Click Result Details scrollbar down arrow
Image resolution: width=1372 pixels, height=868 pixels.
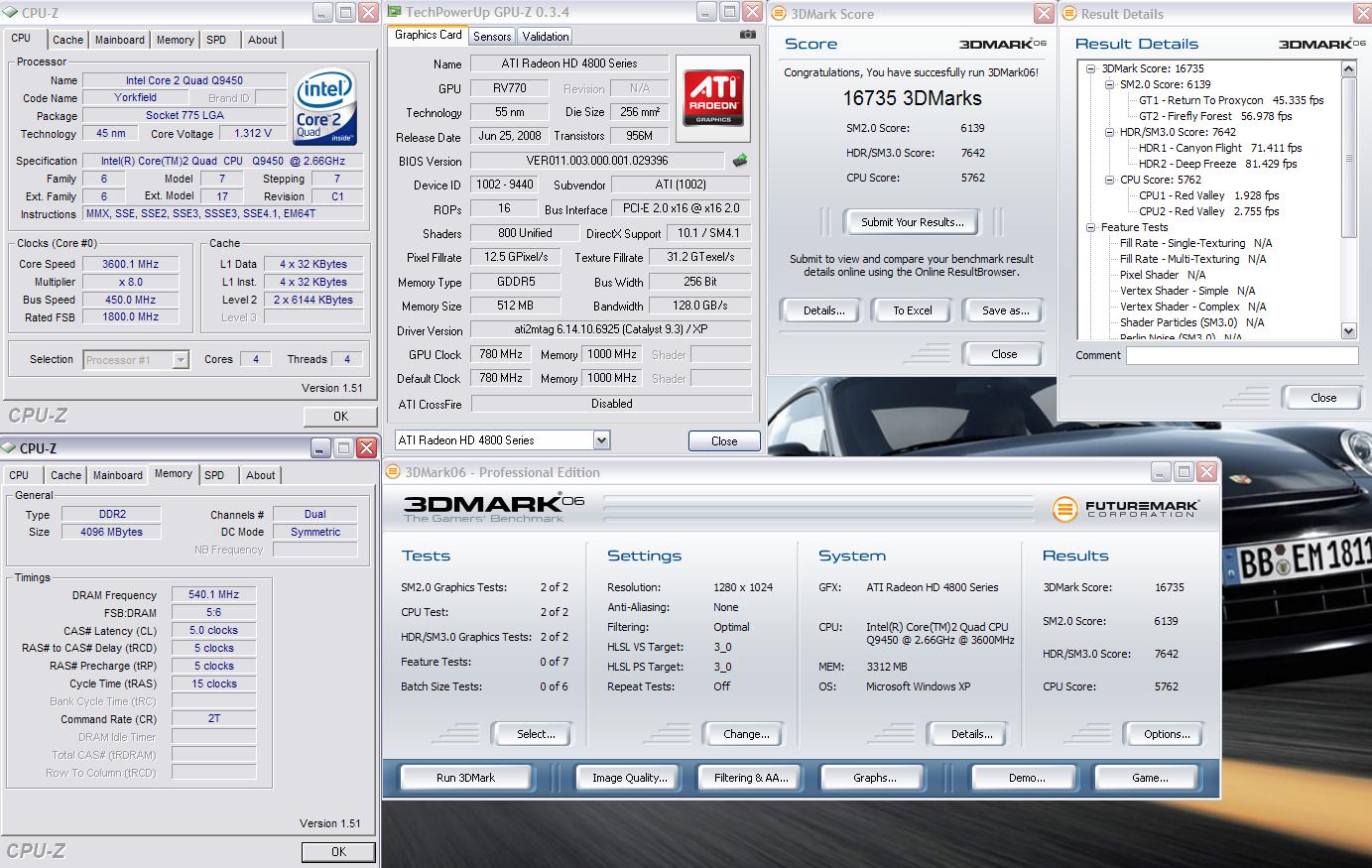click(1348, 330)
